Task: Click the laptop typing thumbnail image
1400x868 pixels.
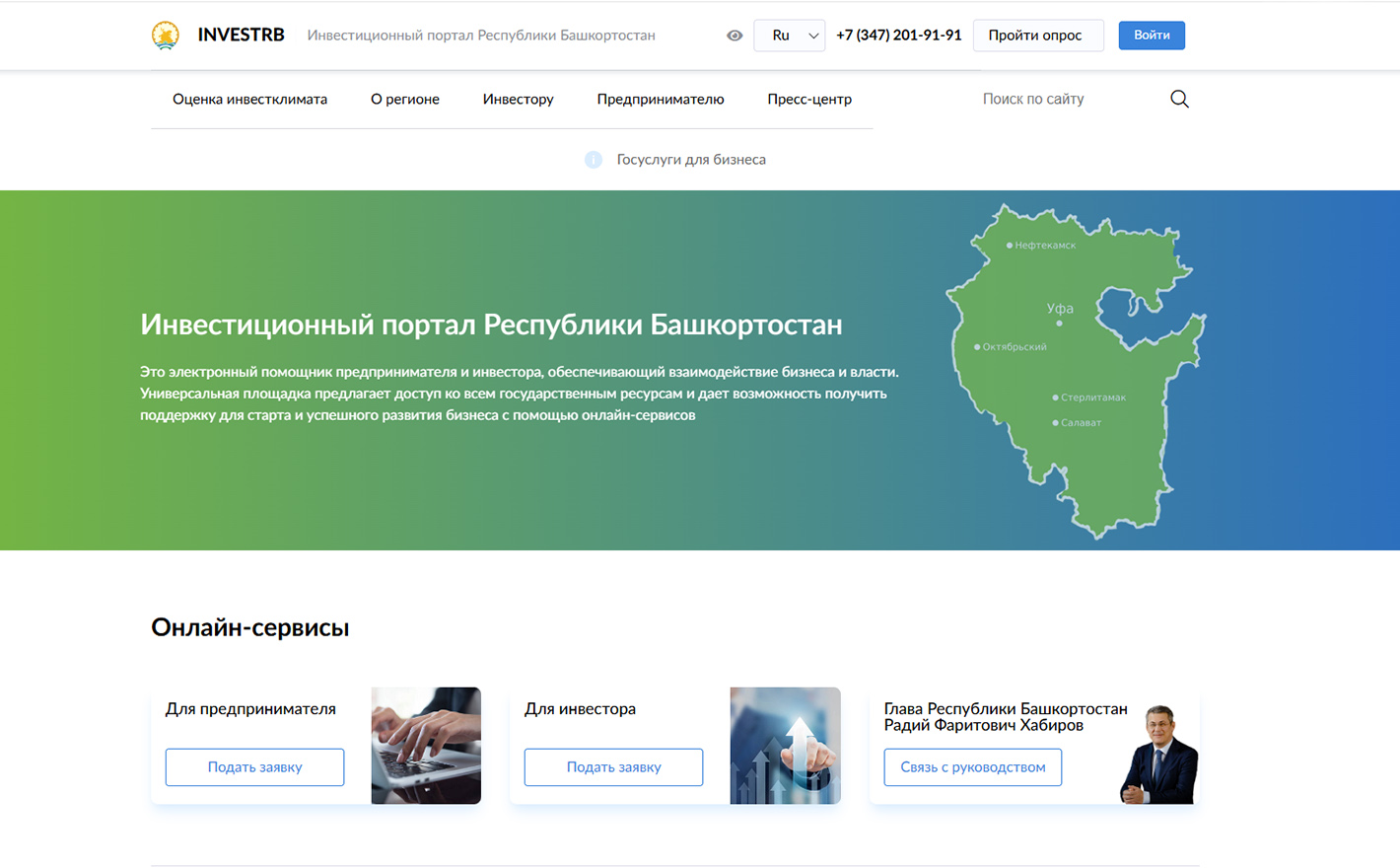Action: [426, 746]
